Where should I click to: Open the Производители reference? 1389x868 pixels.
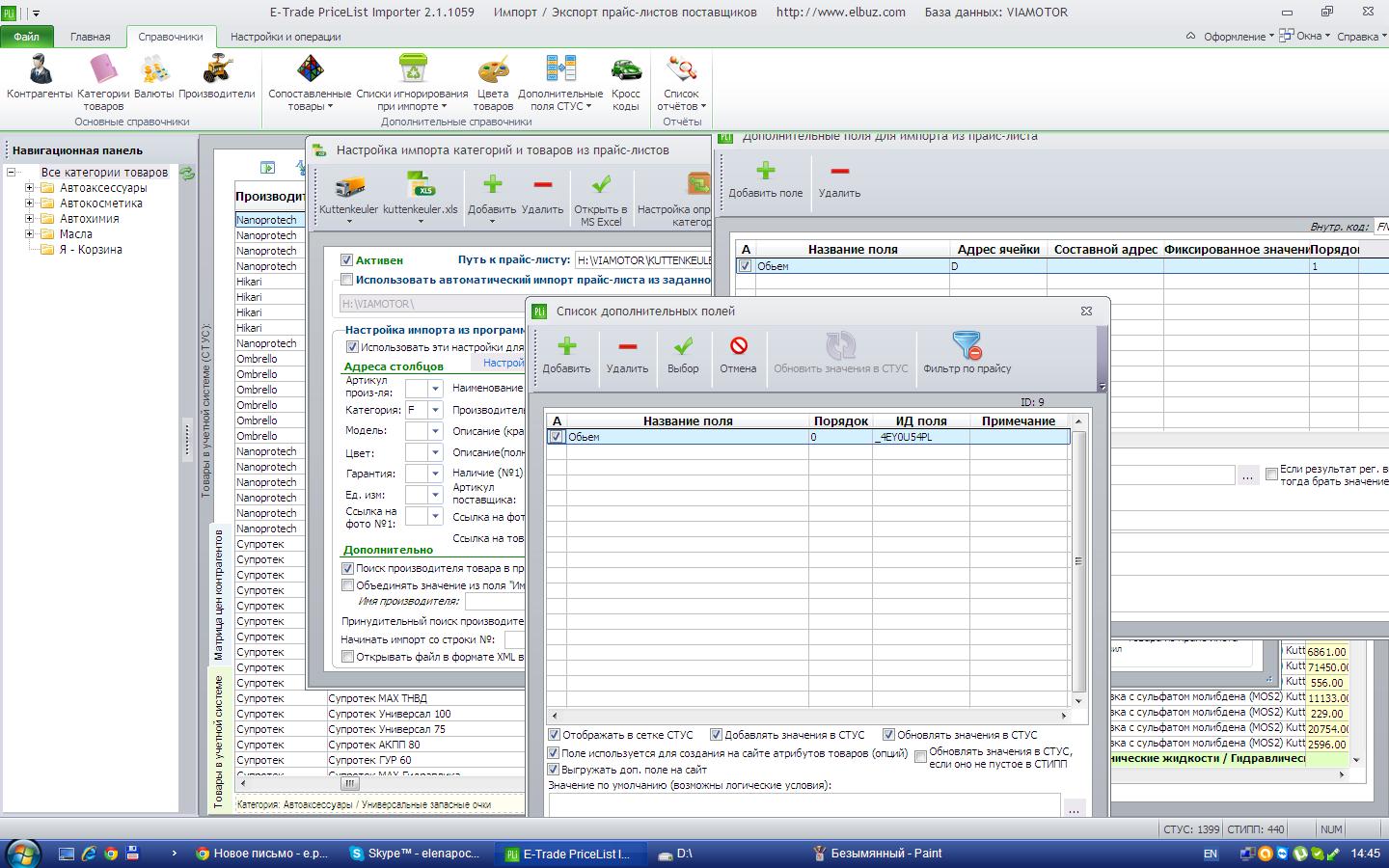[x=217, y=77]
